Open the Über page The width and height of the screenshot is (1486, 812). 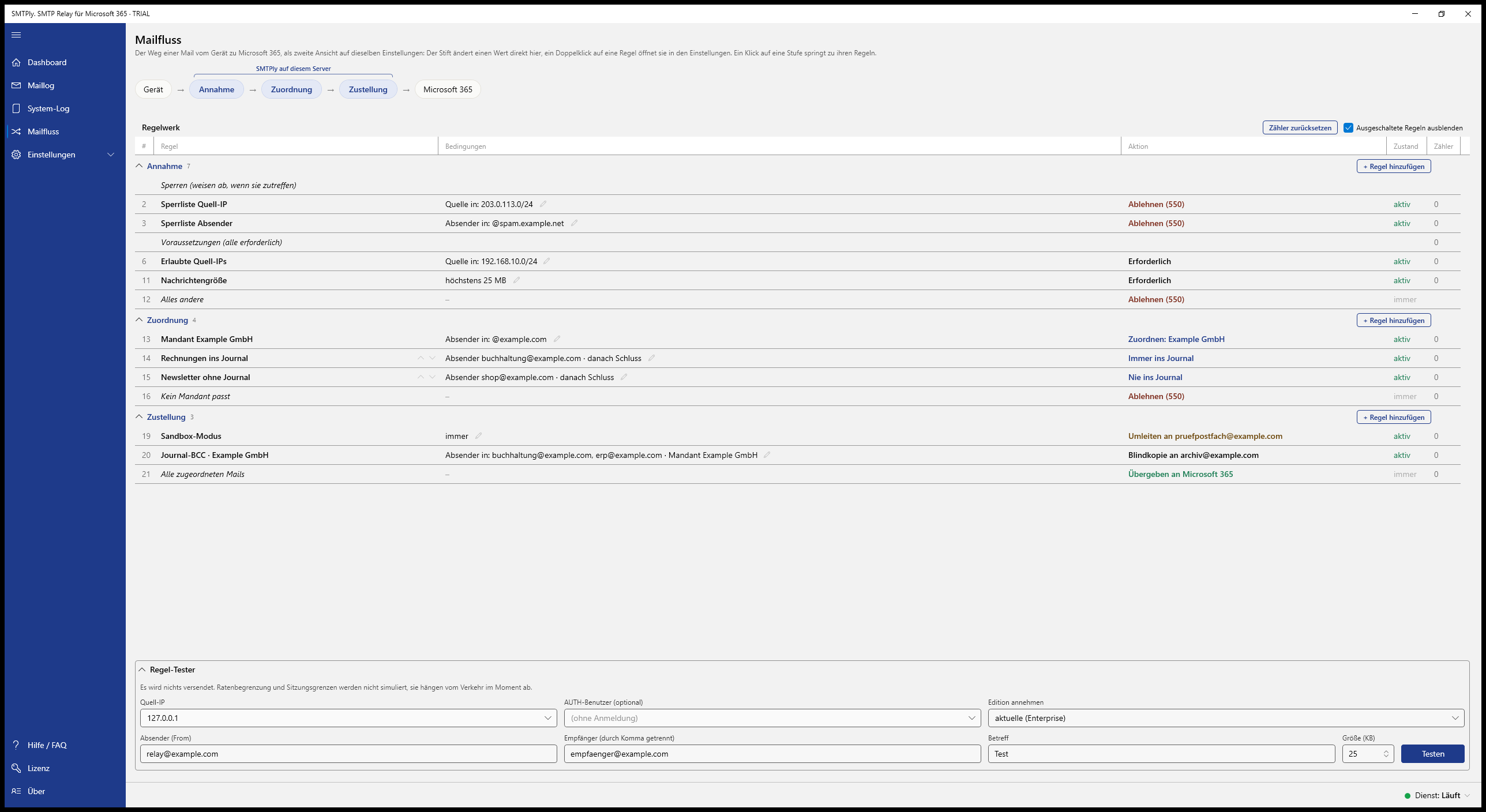click(65, 791)
